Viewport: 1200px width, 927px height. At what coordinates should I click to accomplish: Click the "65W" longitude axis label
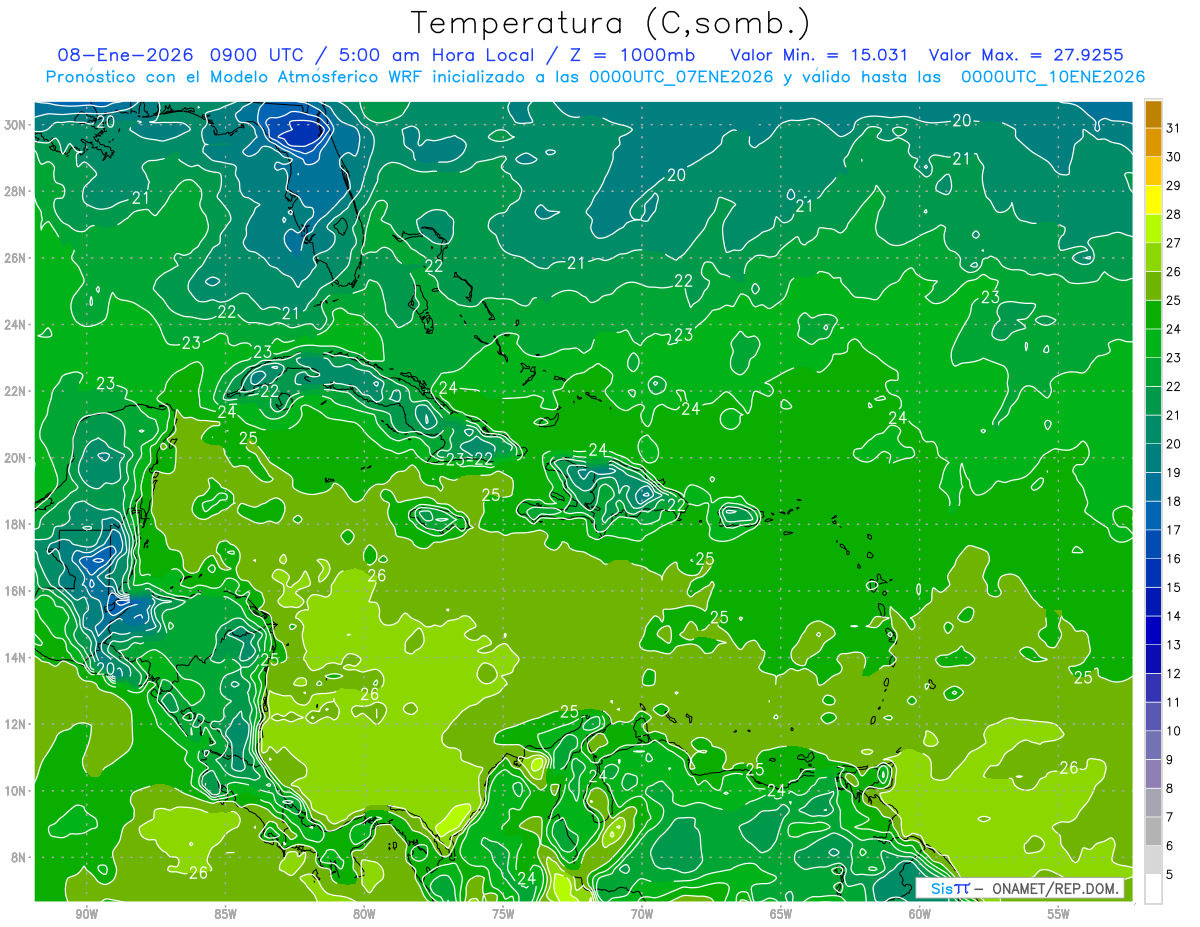[x=781, y=914]
